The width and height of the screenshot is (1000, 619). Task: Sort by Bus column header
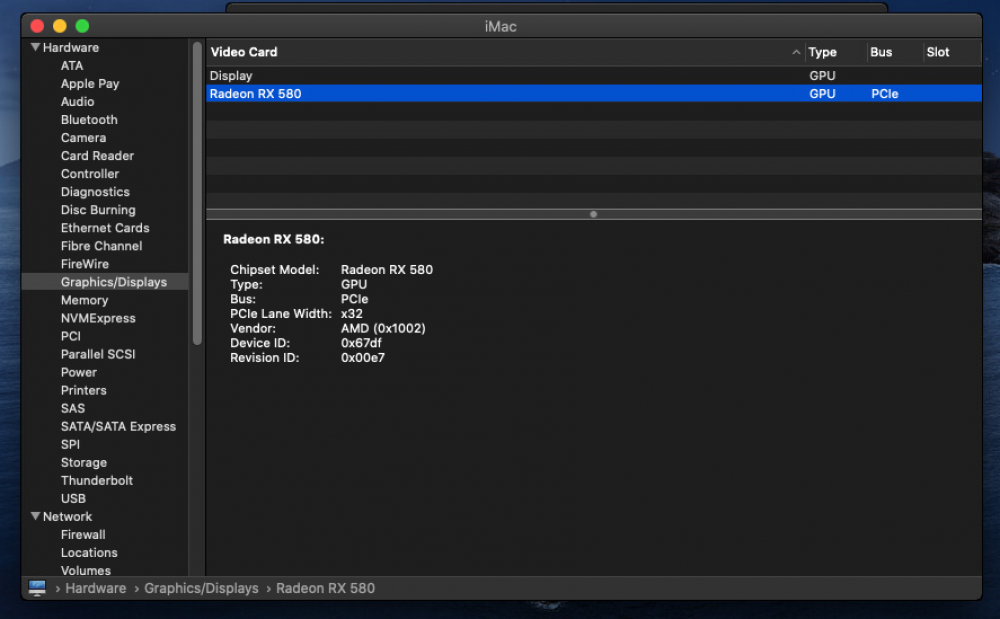(x=881, y=52)
